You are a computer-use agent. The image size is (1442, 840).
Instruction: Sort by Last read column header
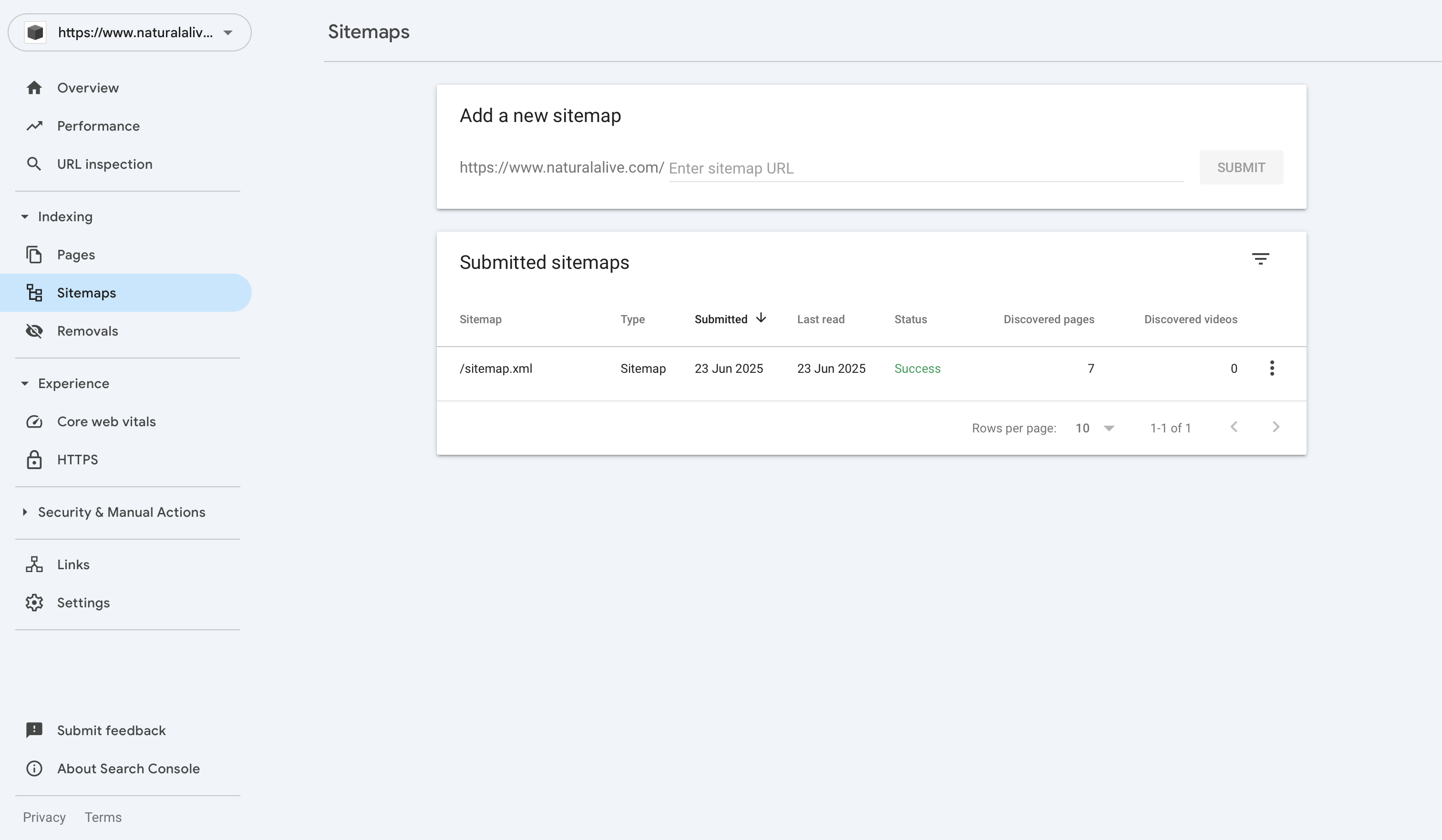(821, 319)
